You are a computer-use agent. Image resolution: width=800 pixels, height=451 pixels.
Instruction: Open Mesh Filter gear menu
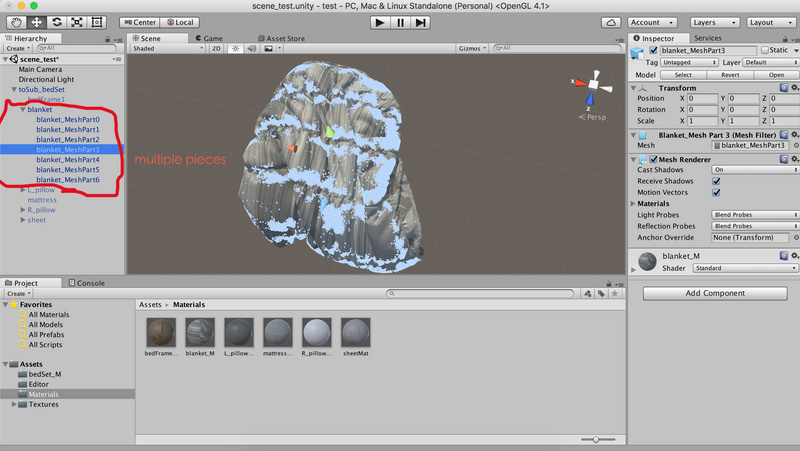click(x=794, y=135)
